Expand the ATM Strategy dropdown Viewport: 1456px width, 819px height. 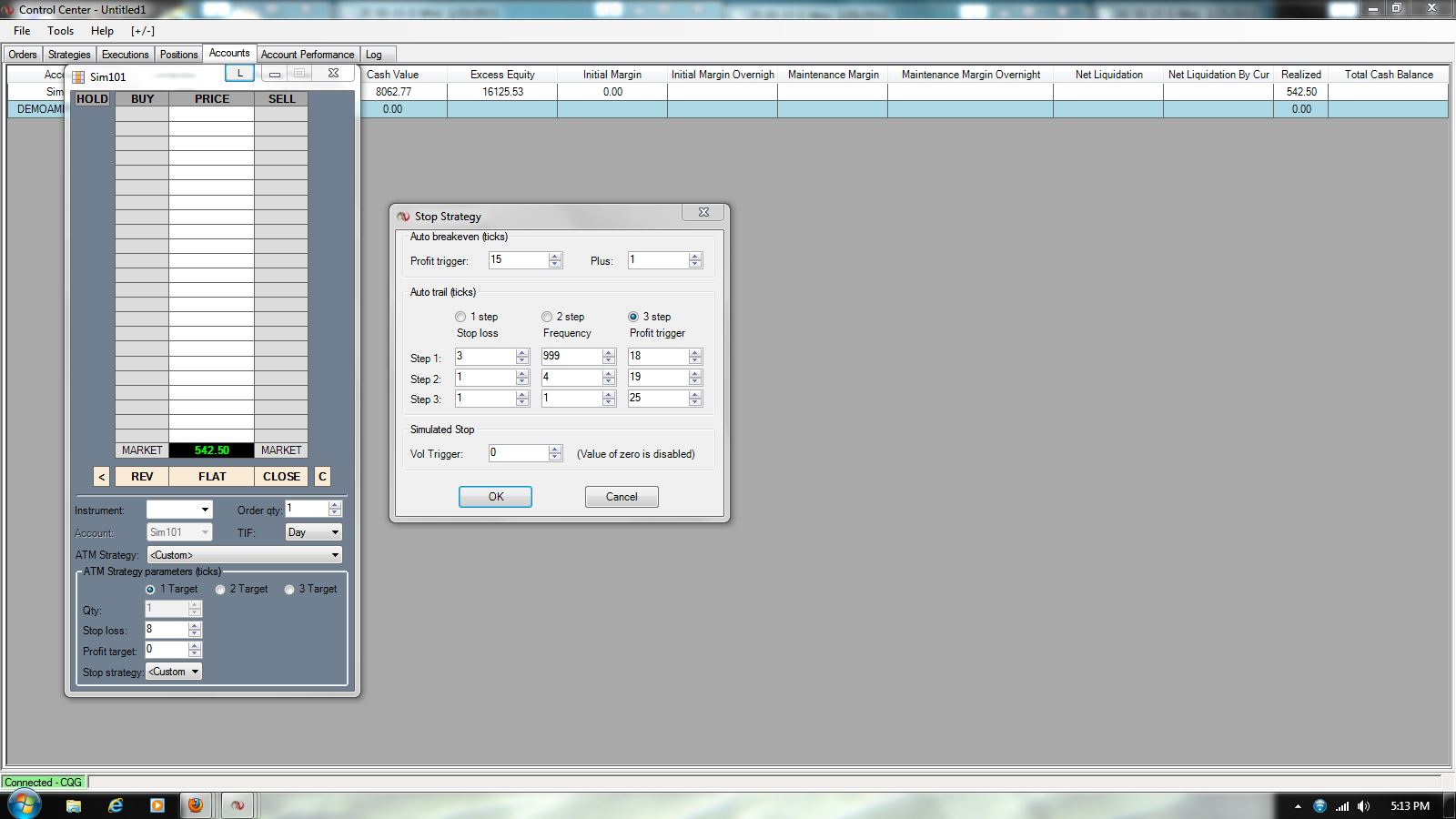[x=335, y=555]
